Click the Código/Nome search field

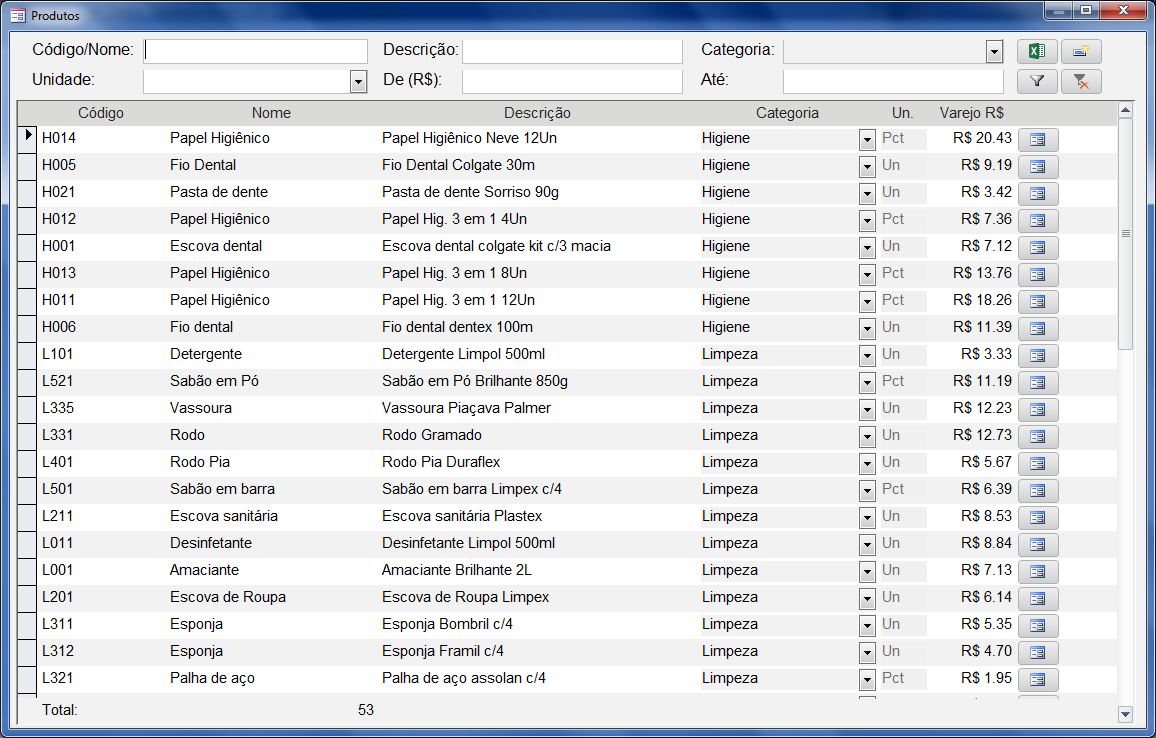click(x=256, y=51)
